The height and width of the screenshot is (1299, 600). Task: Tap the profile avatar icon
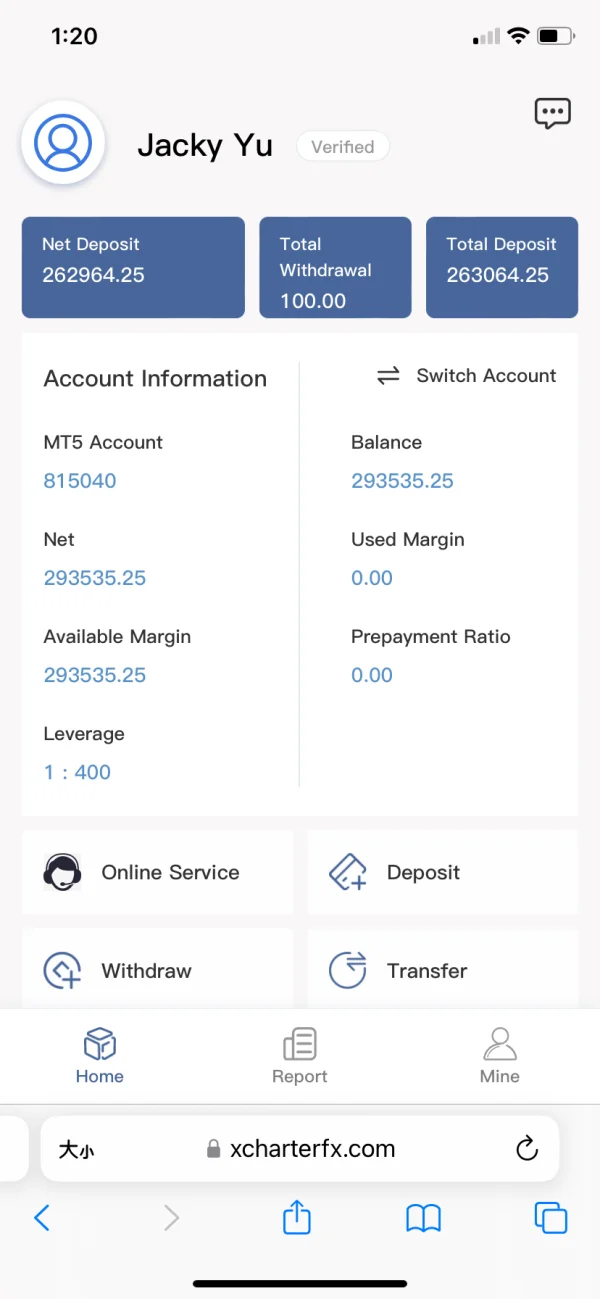[x=63, y=144]
